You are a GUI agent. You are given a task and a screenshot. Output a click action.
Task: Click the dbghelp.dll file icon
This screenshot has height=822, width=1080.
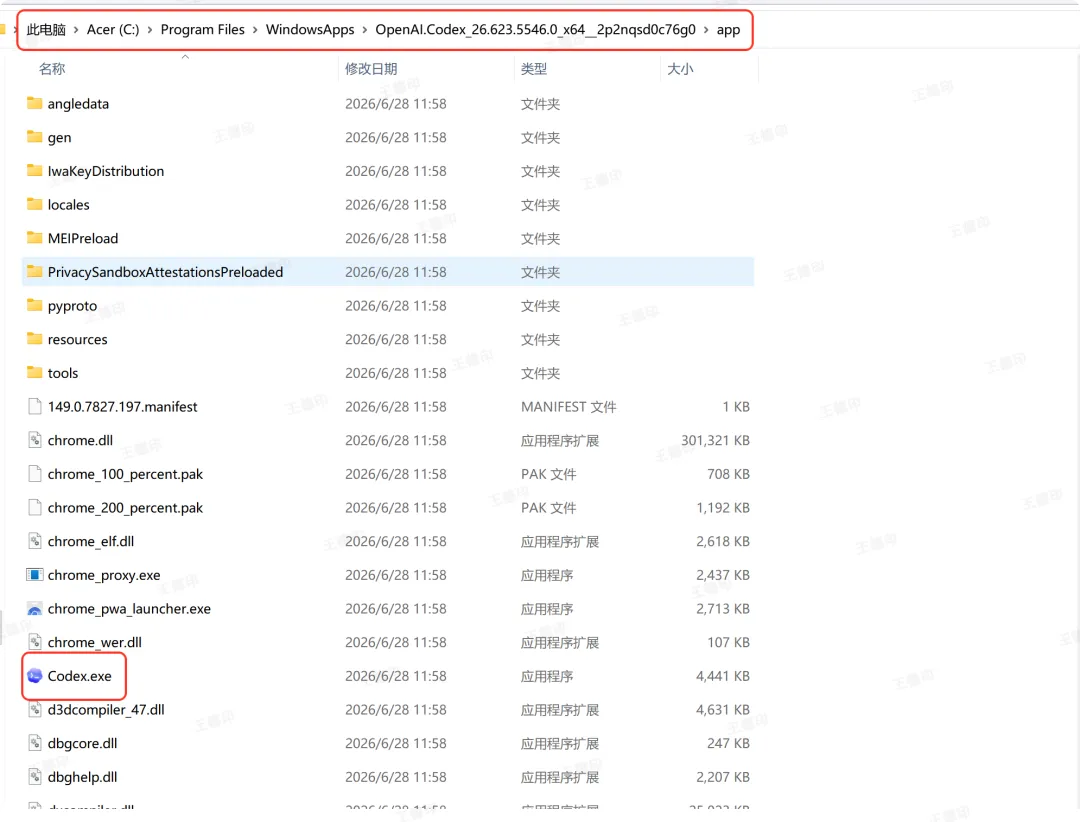pyautogui.click(x=34, y=777)
